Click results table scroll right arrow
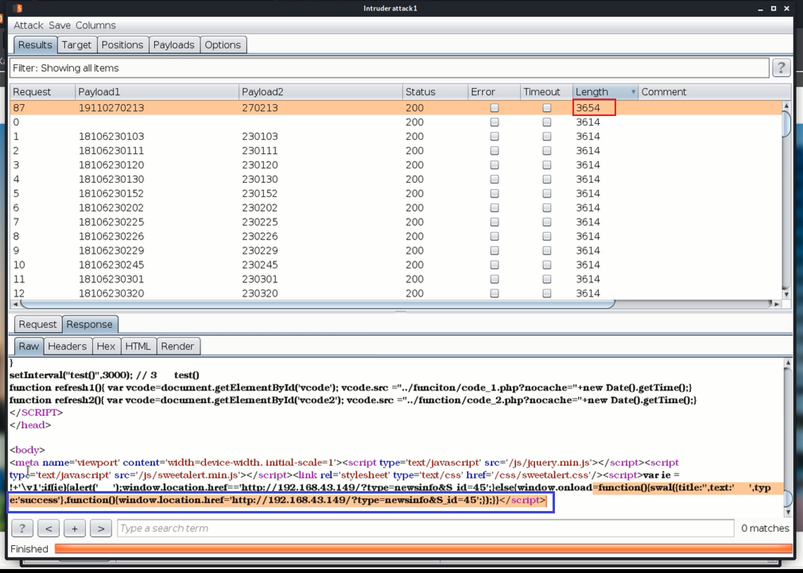803x573 pixels. 776,304
